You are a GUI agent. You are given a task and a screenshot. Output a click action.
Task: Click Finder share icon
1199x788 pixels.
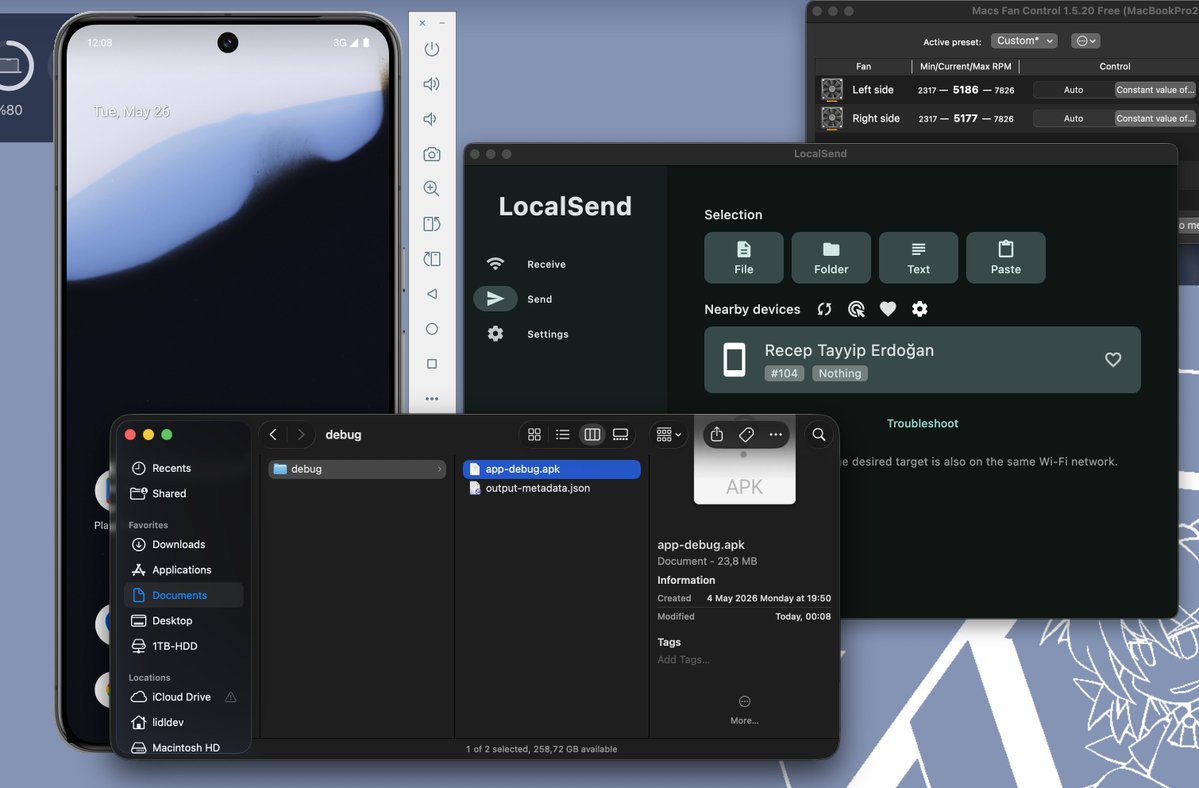716,434
